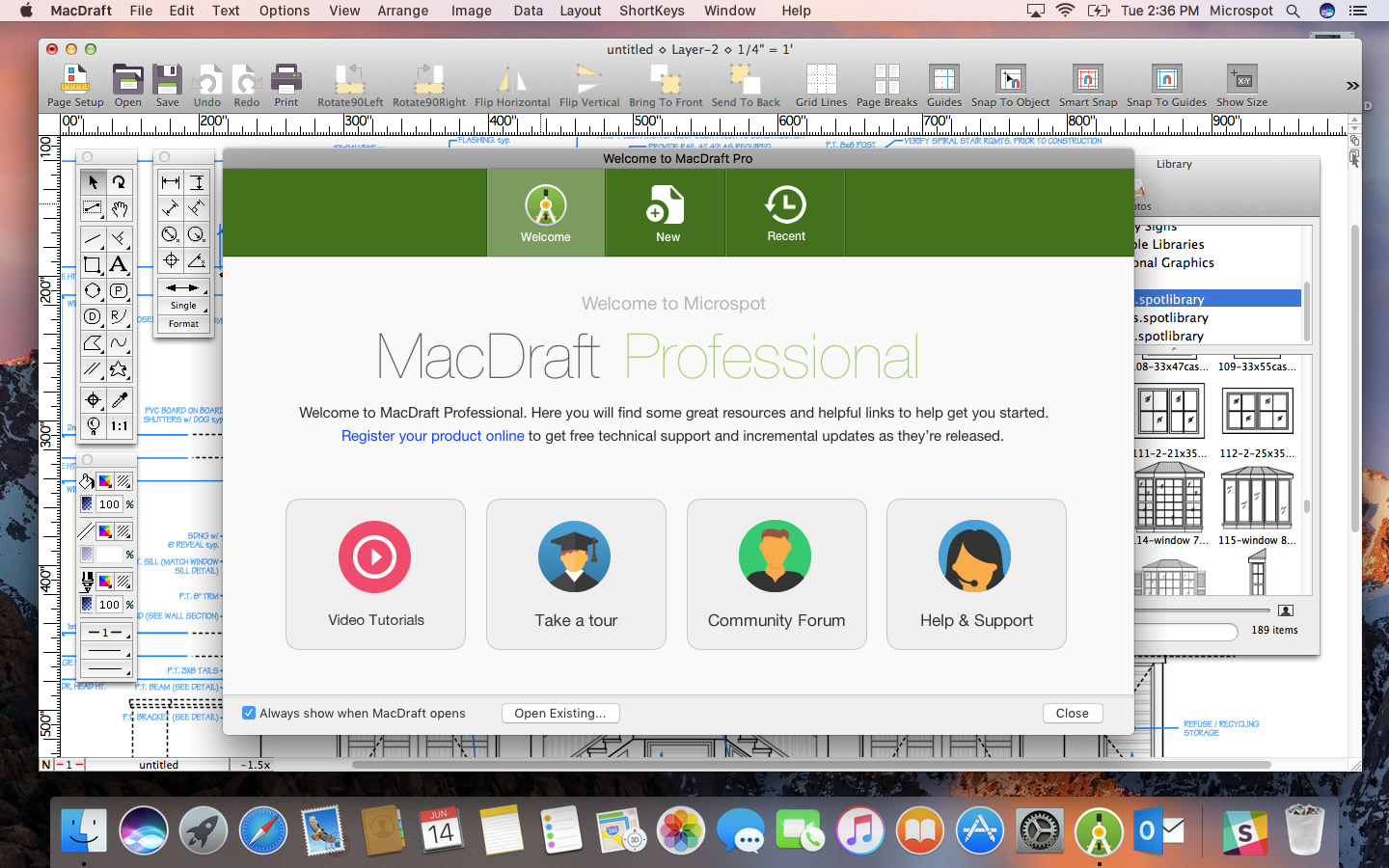1389x868 pixels.
Task: Select the rectangle drawing tool
Action: [x=93, y=264]
